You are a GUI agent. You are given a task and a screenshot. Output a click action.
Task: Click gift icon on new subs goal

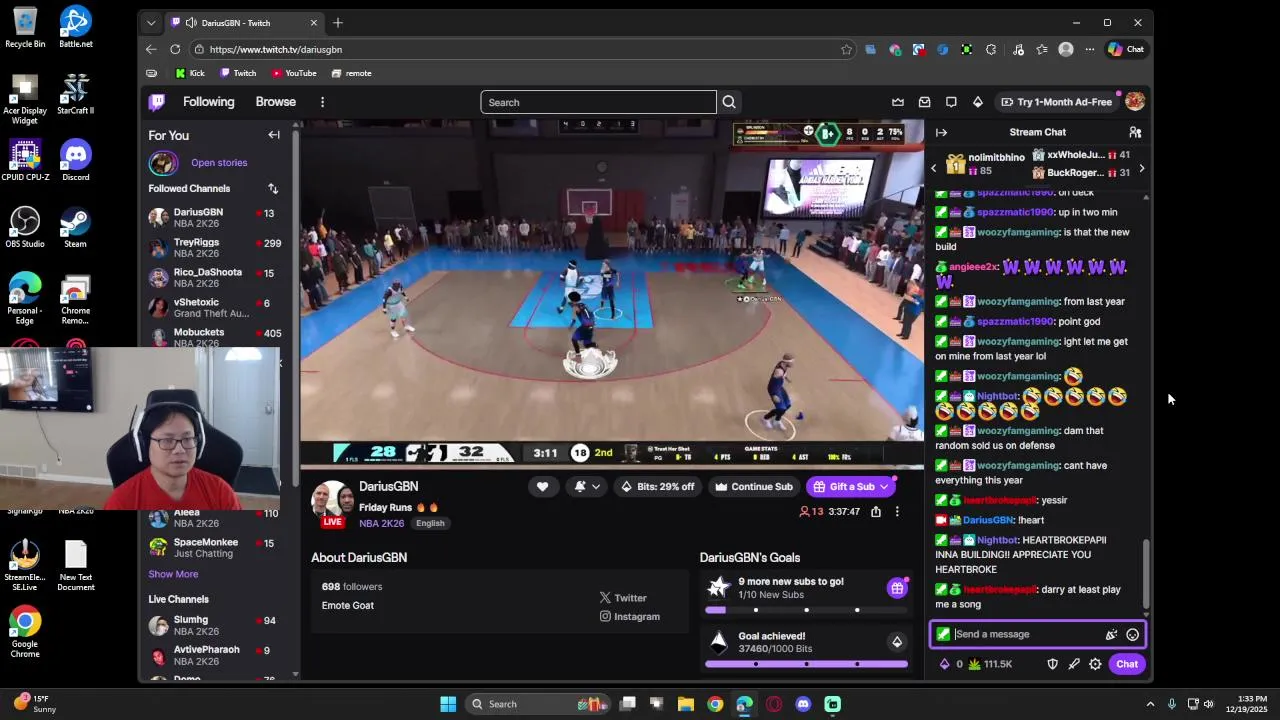click(x=897, y=588)
